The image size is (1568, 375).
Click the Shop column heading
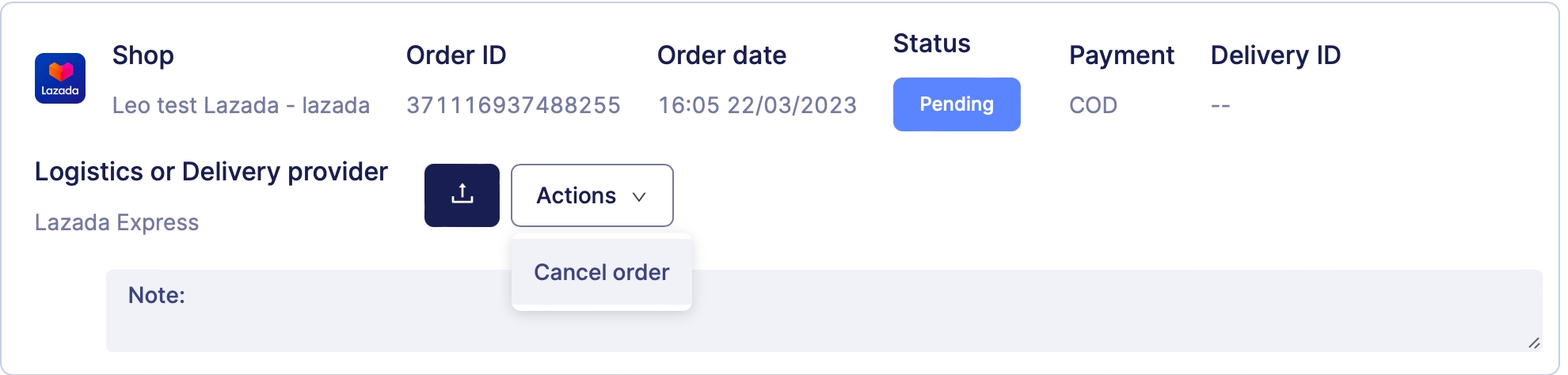pyautogui.click(x=143, y=55)
